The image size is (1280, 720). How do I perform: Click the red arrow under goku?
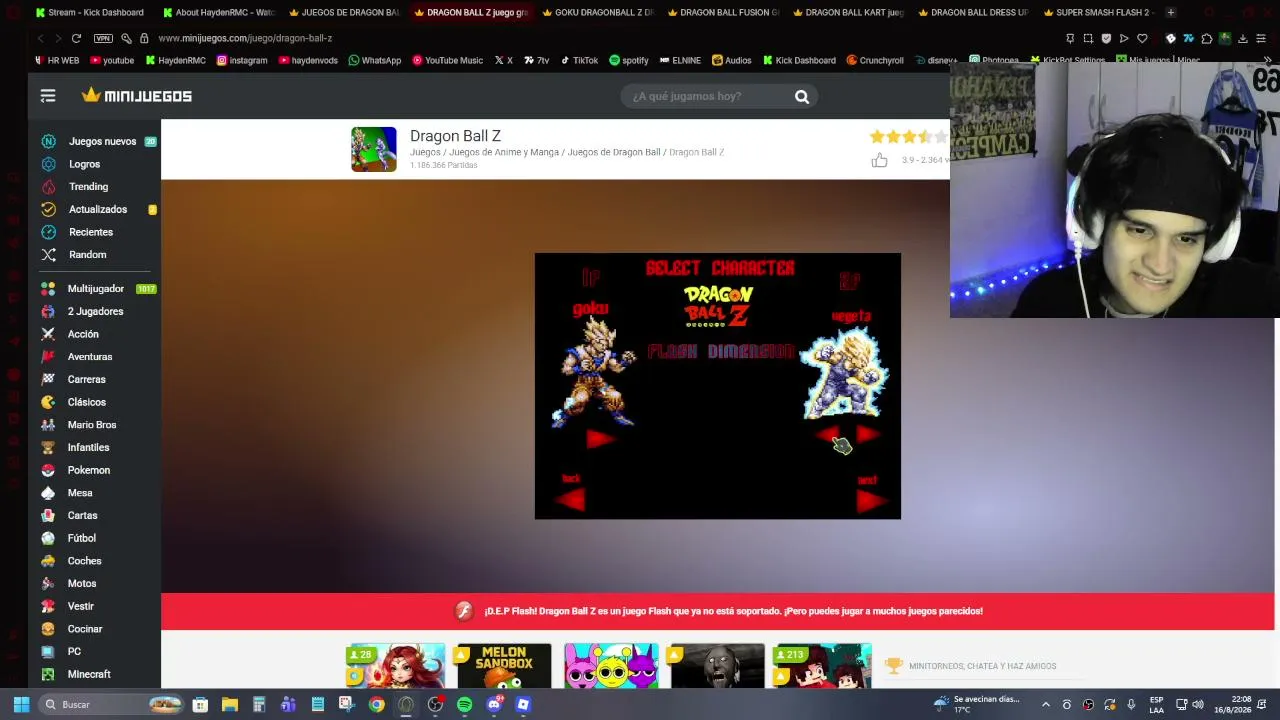(x=599, y=438)
